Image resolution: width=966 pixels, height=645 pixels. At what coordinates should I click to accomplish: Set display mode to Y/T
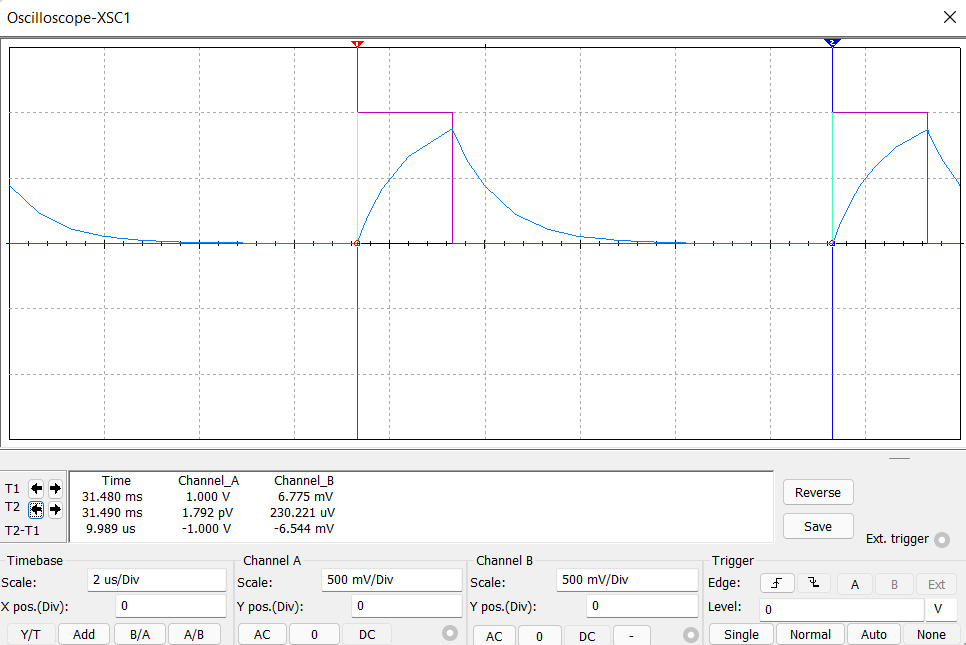[x=31, y=634]
